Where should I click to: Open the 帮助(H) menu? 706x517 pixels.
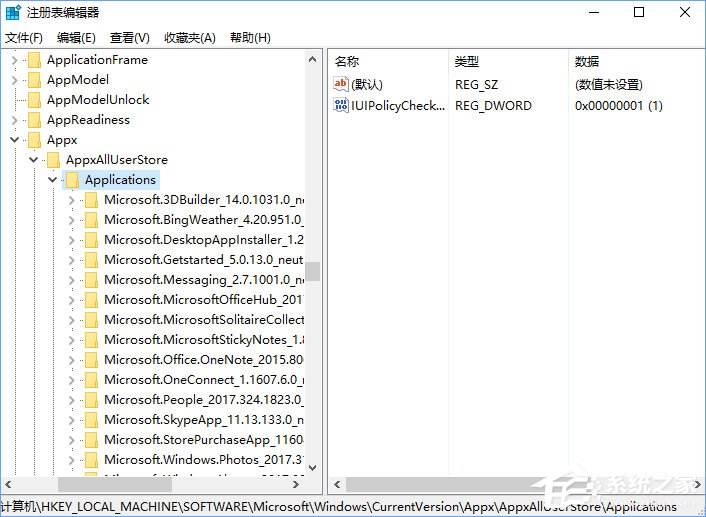tap(250, 38)
